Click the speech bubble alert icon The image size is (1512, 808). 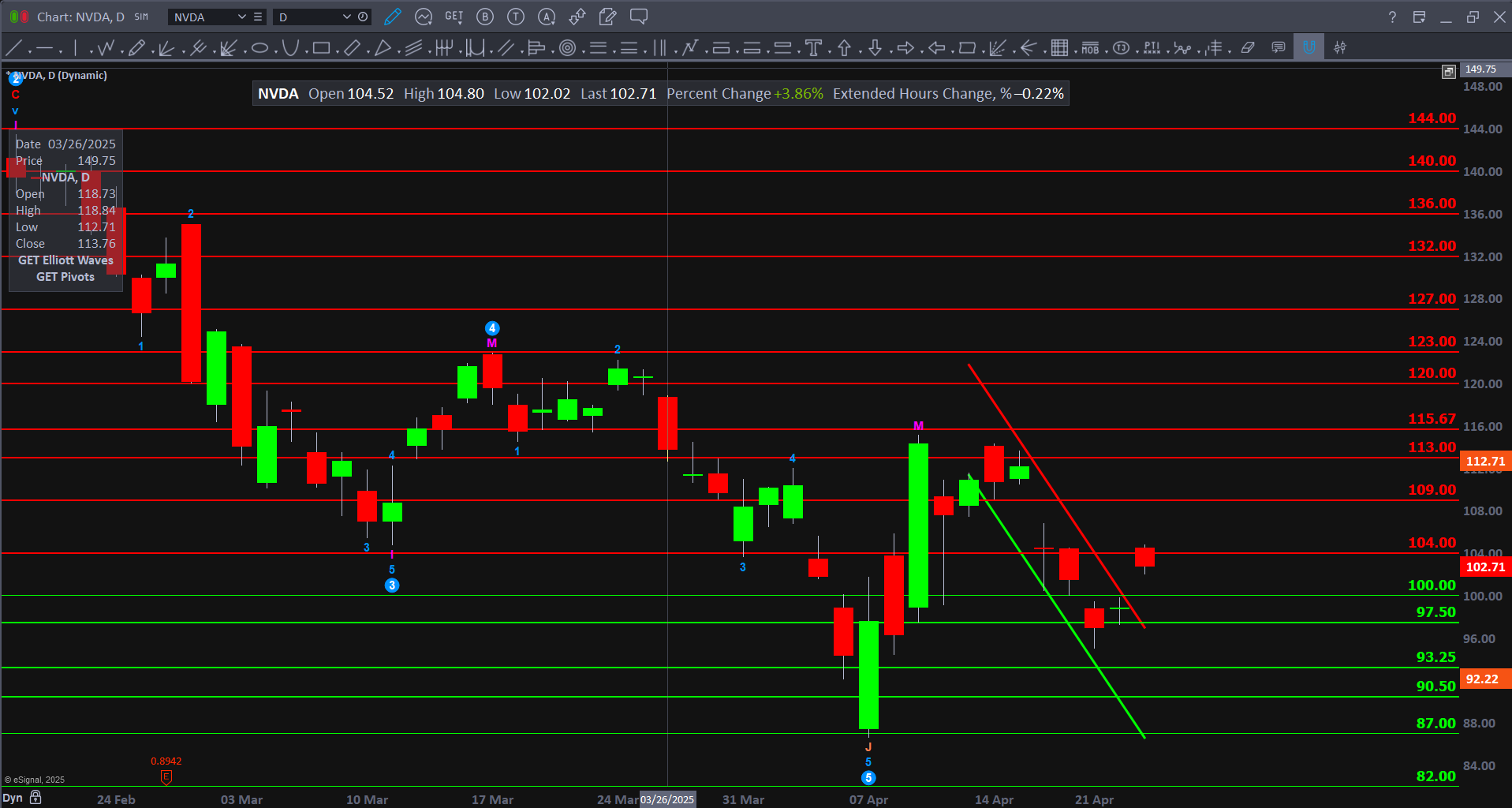(x=639, y=17)
